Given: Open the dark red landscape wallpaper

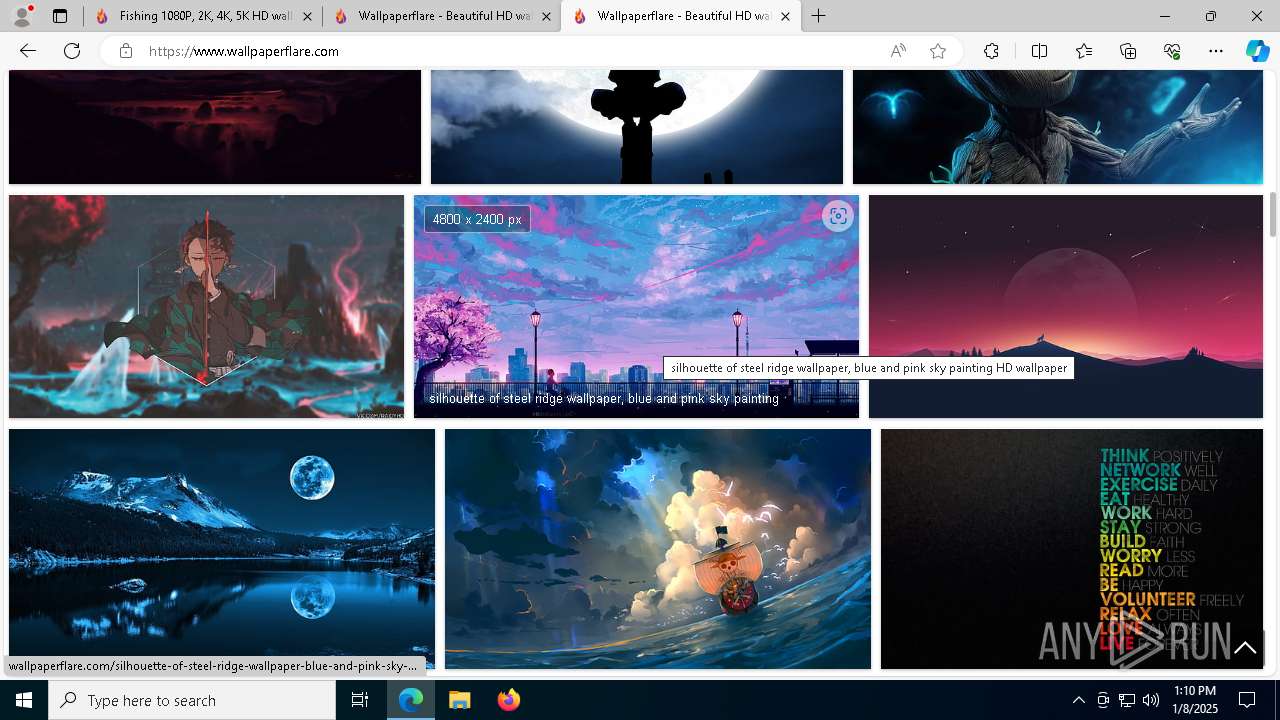Looking at the screenshot, I should click(x=215, y=127).
